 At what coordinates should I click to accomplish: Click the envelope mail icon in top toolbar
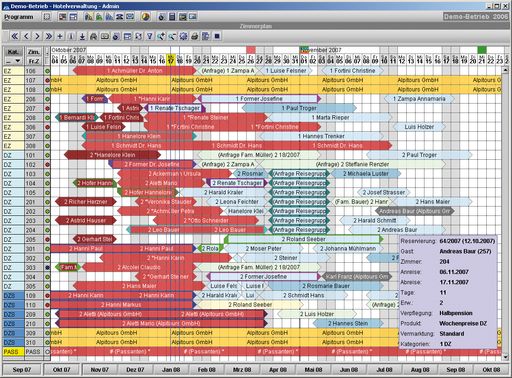[130, 17]
